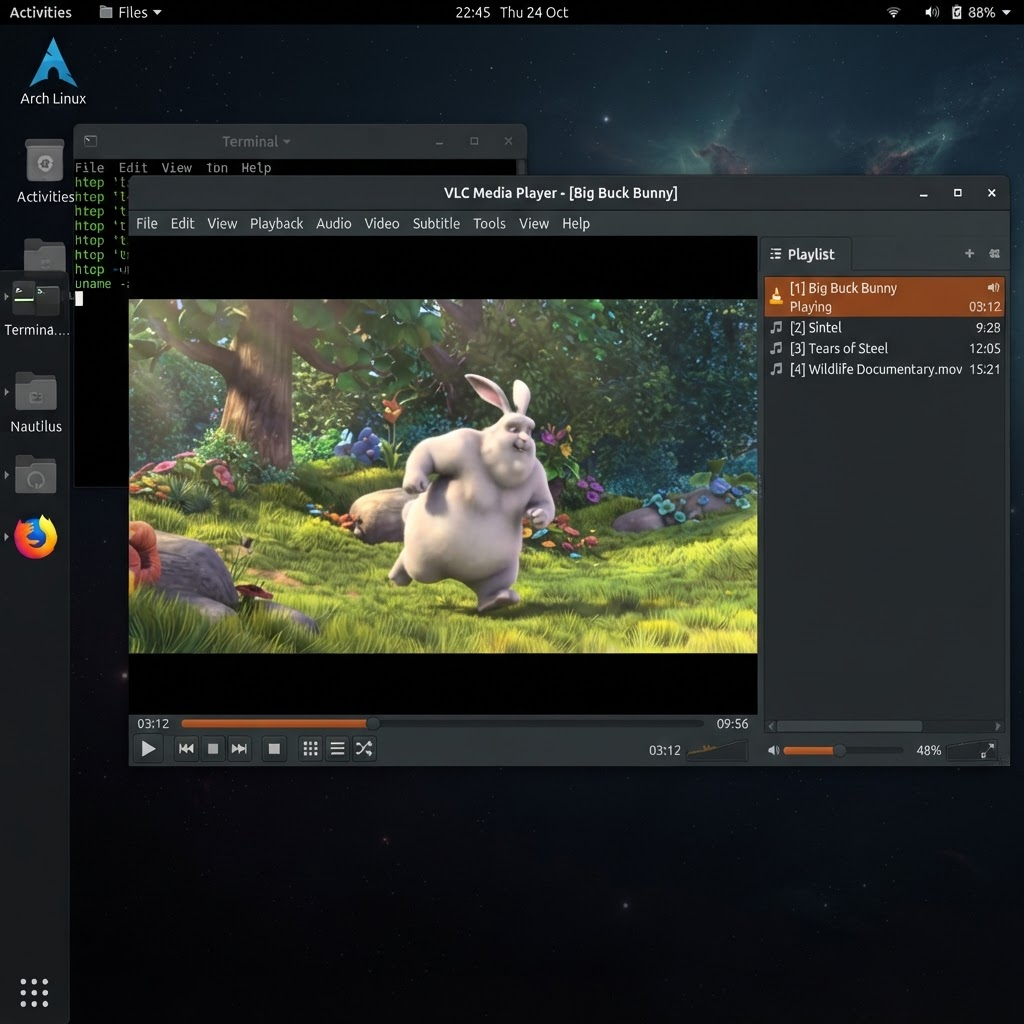Open the Video menu

pos(381,223)
